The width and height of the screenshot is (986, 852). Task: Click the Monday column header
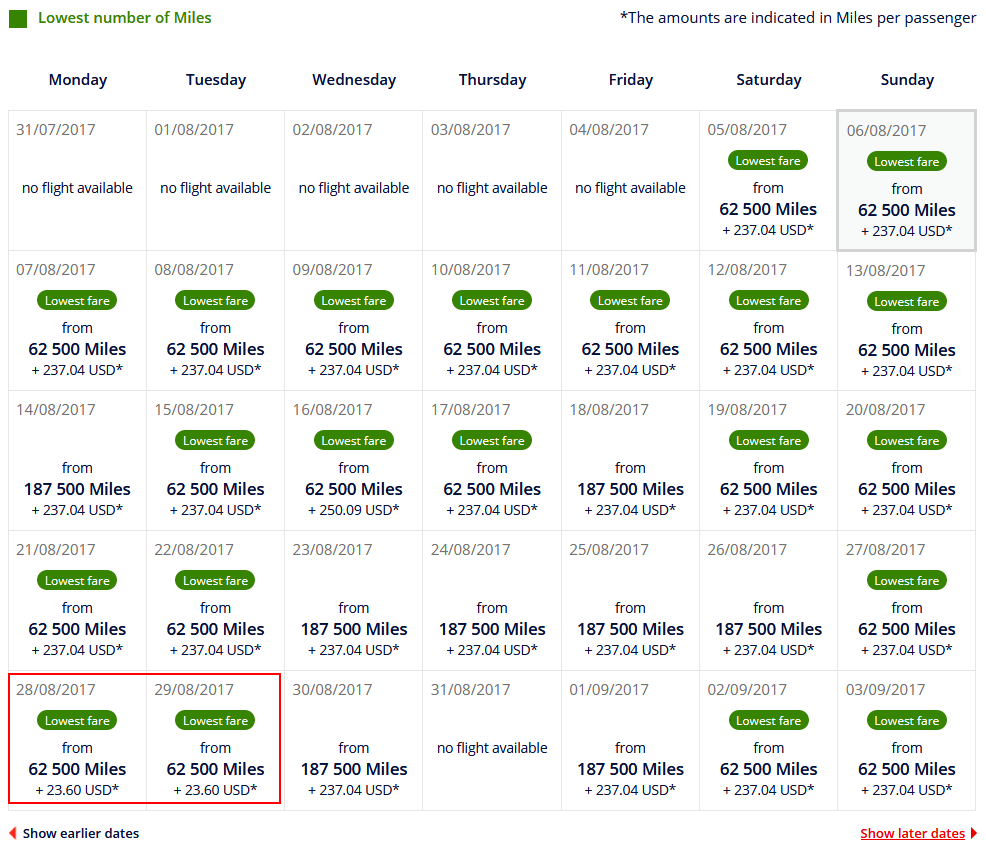pos(78,80)
